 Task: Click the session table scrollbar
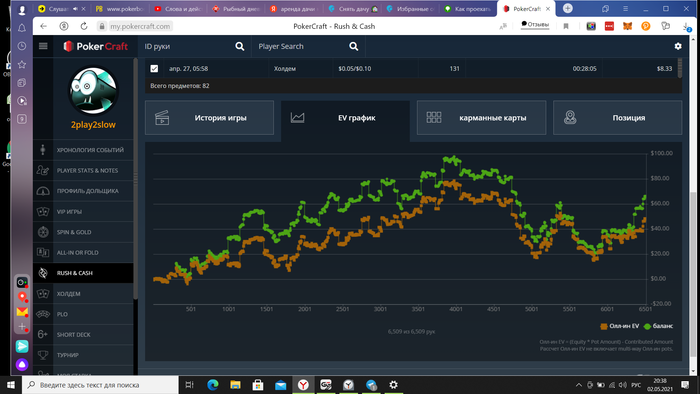pos(680,68)
